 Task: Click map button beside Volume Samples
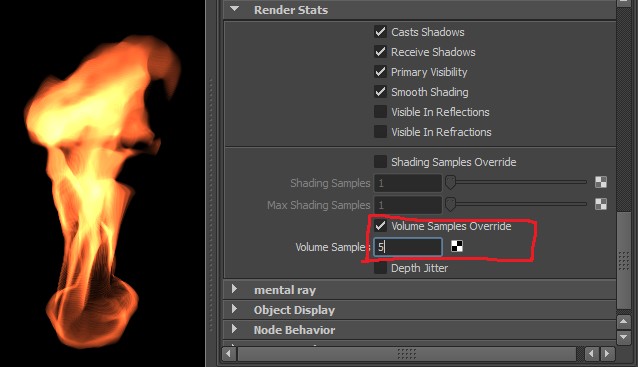tap(457, 246)
